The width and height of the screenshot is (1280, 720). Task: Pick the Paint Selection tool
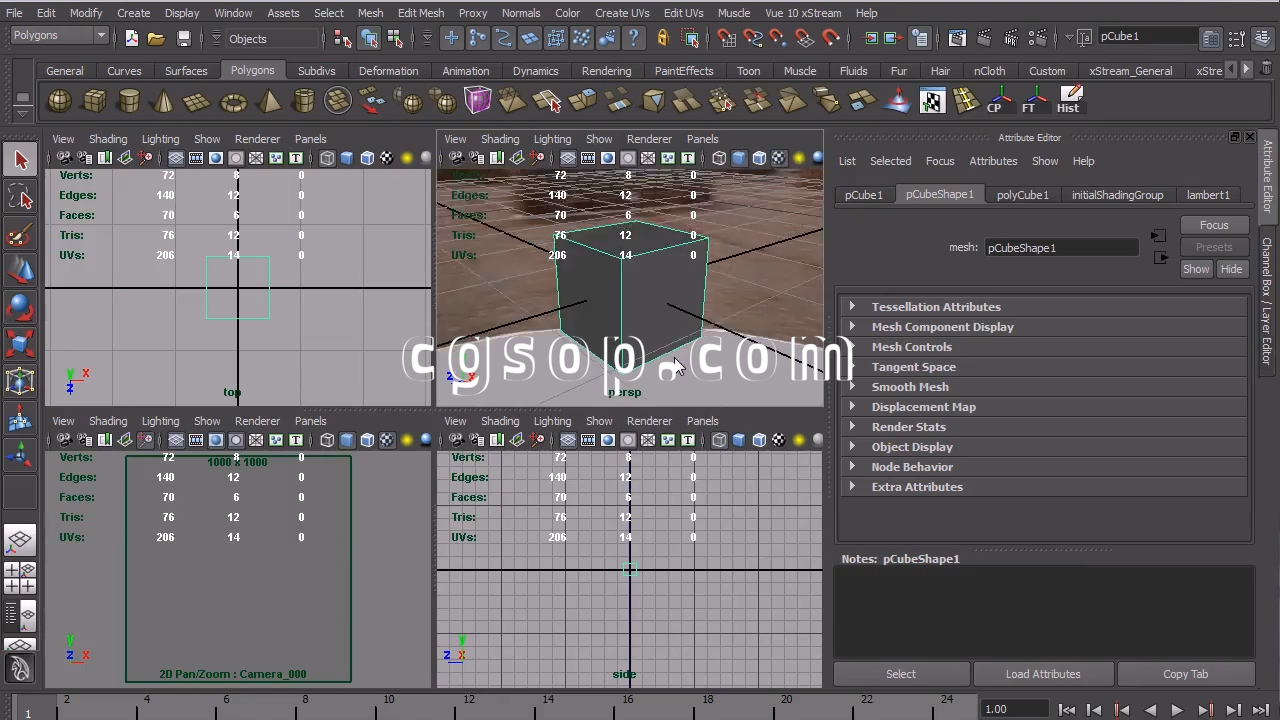[x=20, y=234]
